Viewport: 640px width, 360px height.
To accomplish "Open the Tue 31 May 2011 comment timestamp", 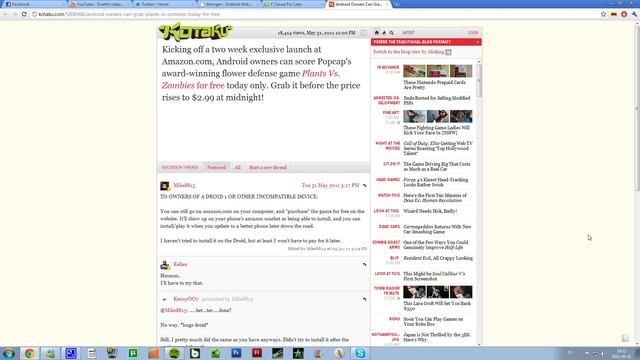I will point(330,185).
